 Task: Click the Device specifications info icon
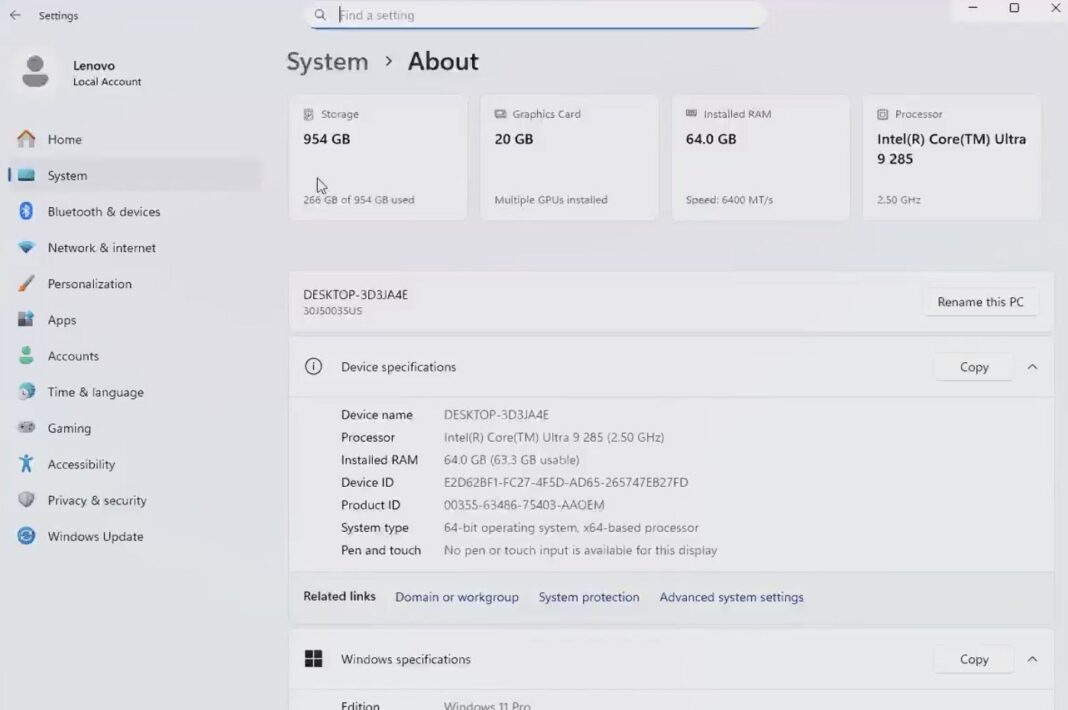(x=313, y=367)
